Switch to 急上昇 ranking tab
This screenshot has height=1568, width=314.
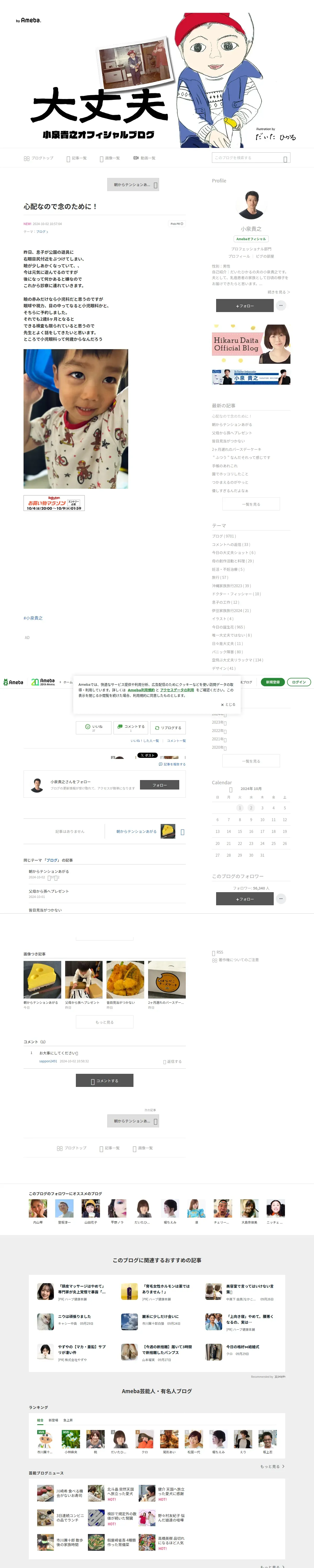pos(68,1420)
